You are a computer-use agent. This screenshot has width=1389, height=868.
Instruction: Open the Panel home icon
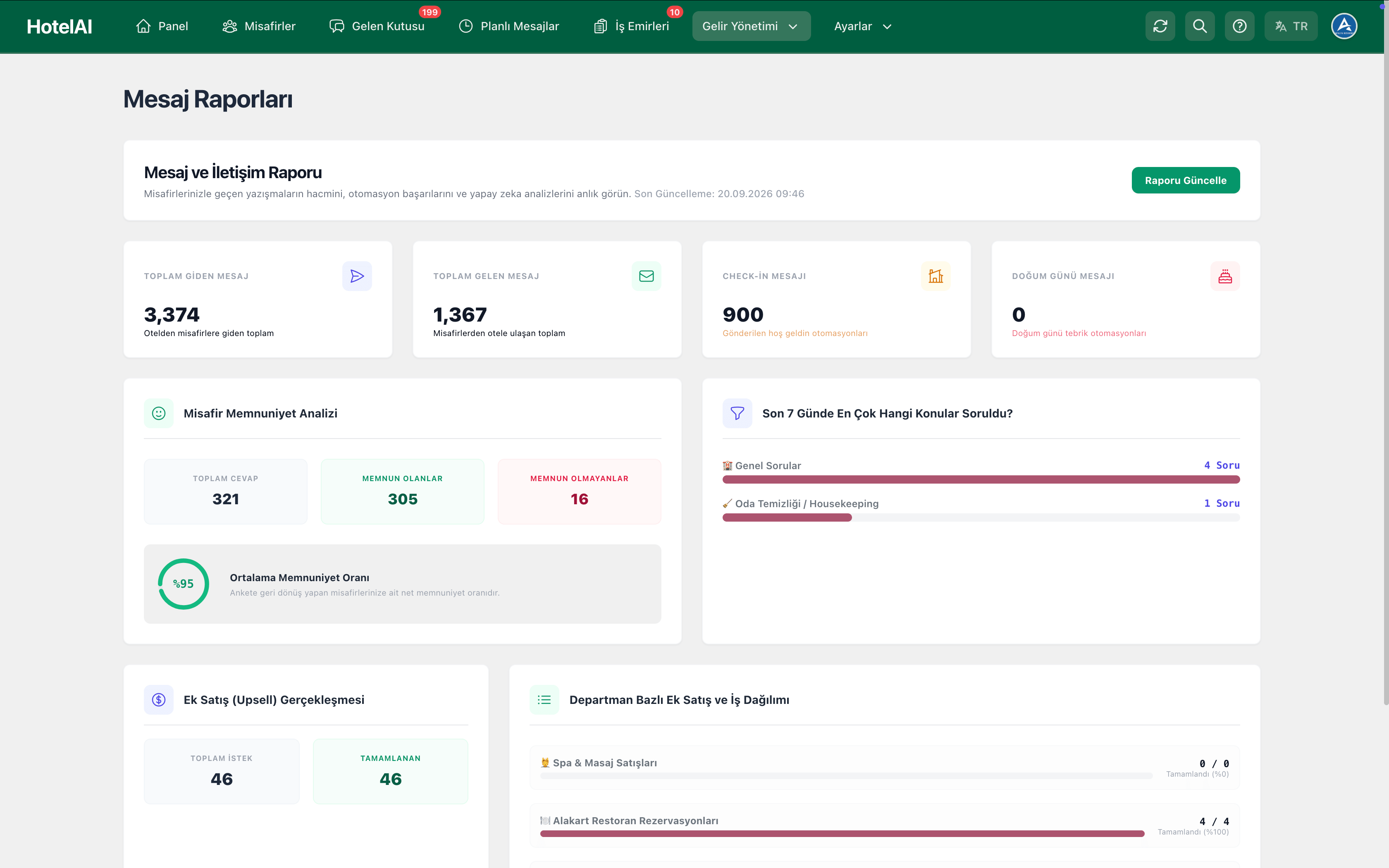pos(143,26)
